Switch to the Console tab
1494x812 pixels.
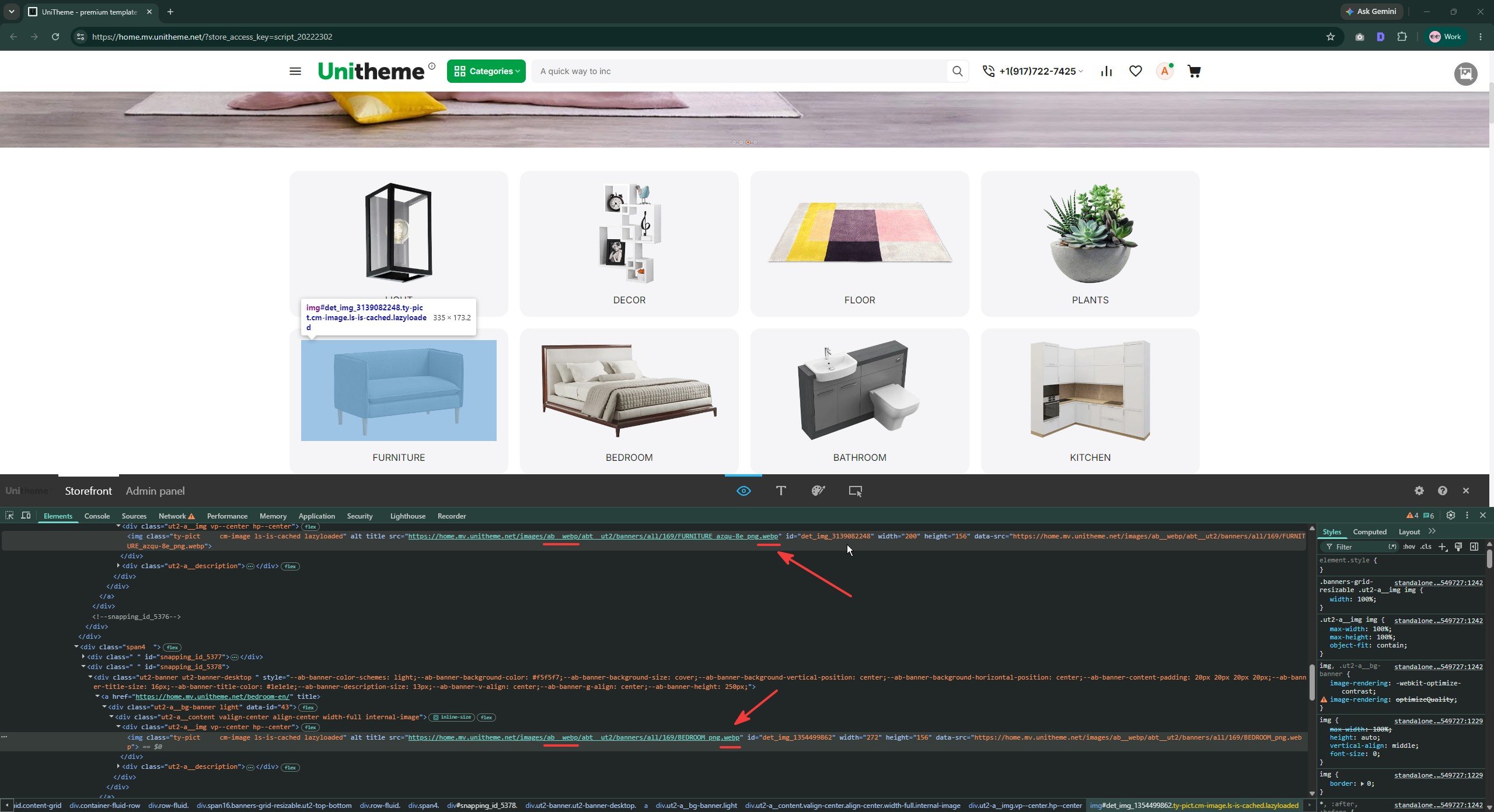tap(97, 516)
